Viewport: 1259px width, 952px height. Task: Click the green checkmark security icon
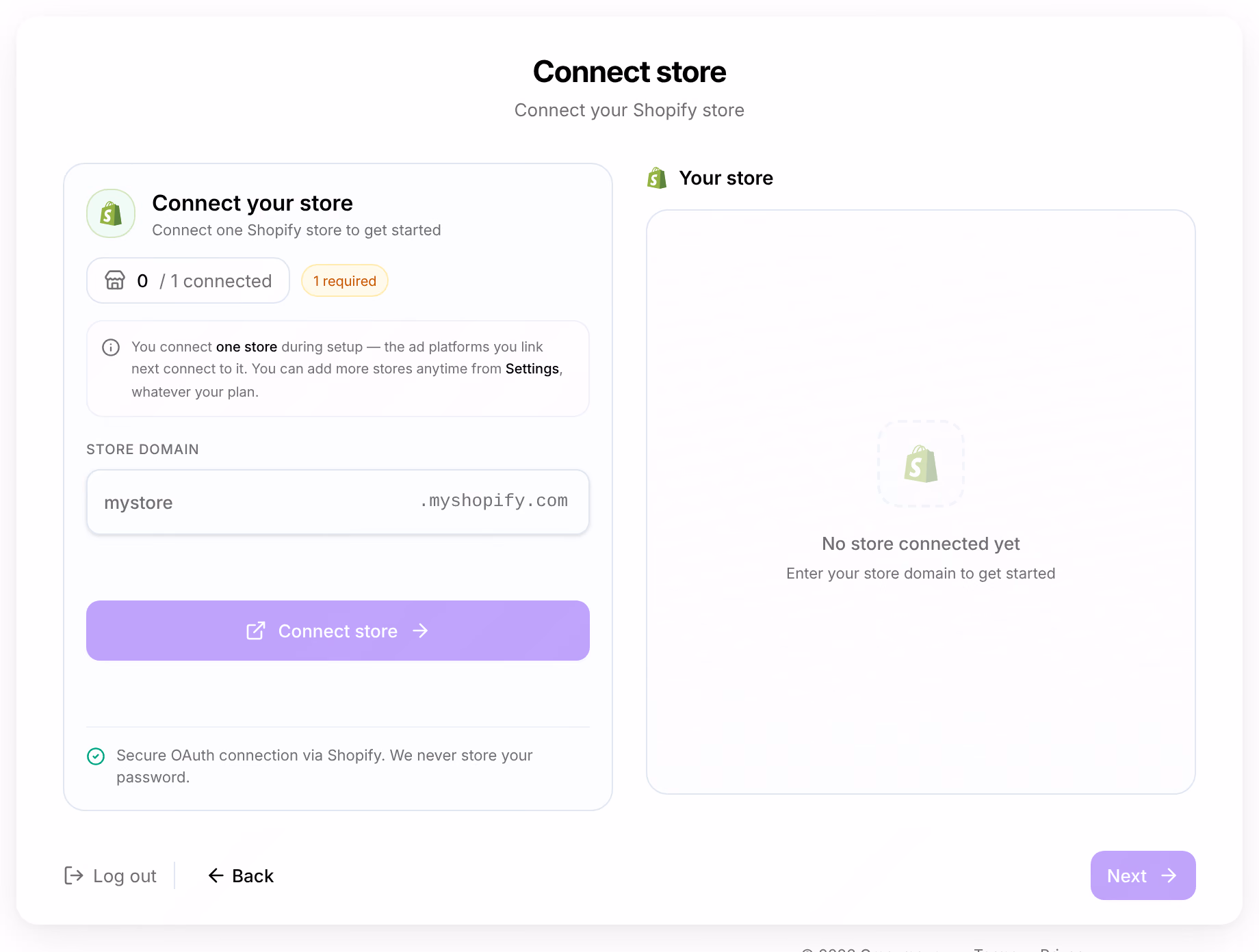coord(96,756)
